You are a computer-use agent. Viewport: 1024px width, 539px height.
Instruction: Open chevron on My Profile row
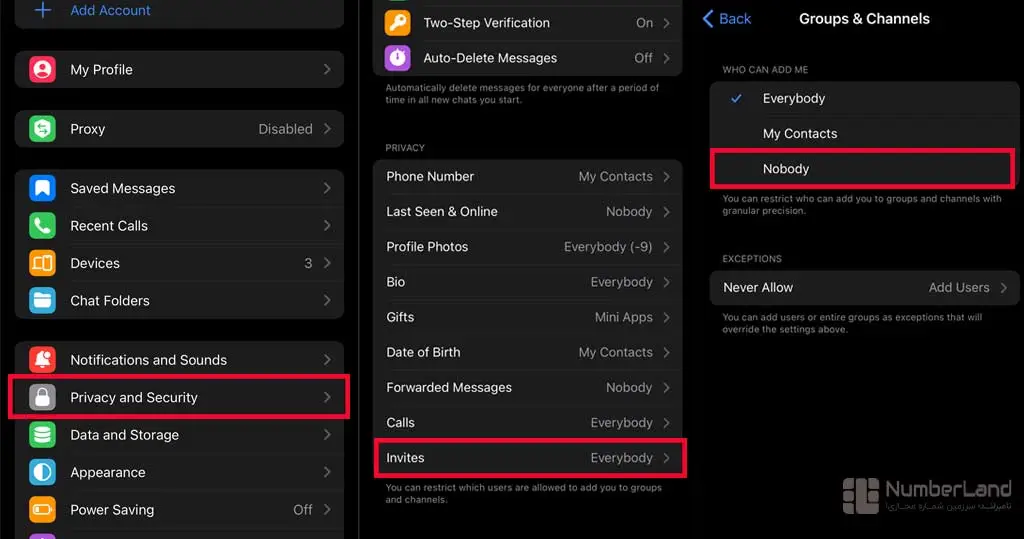click(327, 69)
